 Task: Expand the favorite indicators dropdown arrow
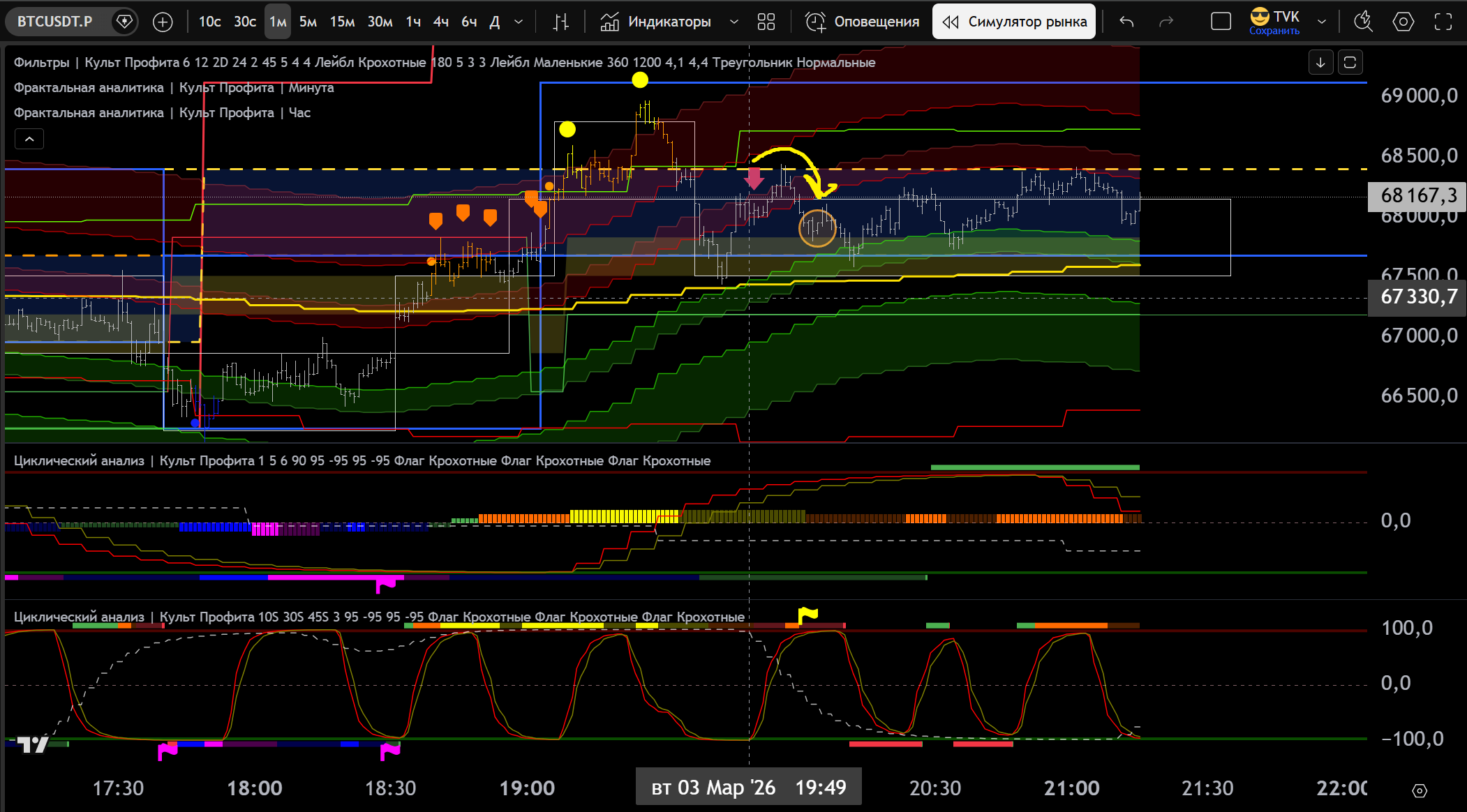733,22
